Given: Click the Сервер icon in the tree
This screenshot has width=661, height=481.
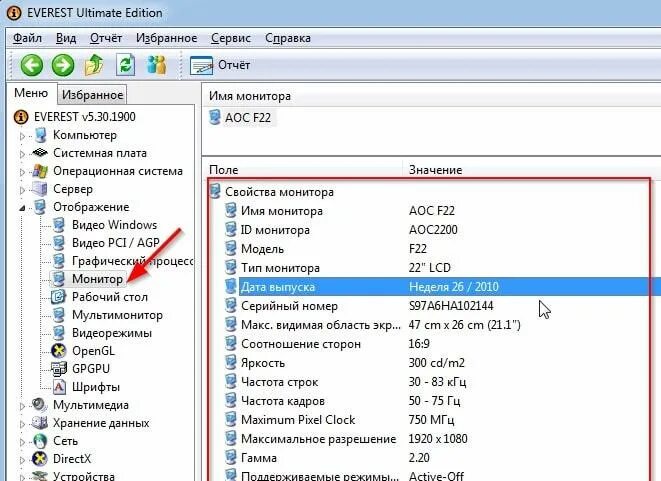Looking at the screenshot, I should pyautogui.click(x=40, y=189).
